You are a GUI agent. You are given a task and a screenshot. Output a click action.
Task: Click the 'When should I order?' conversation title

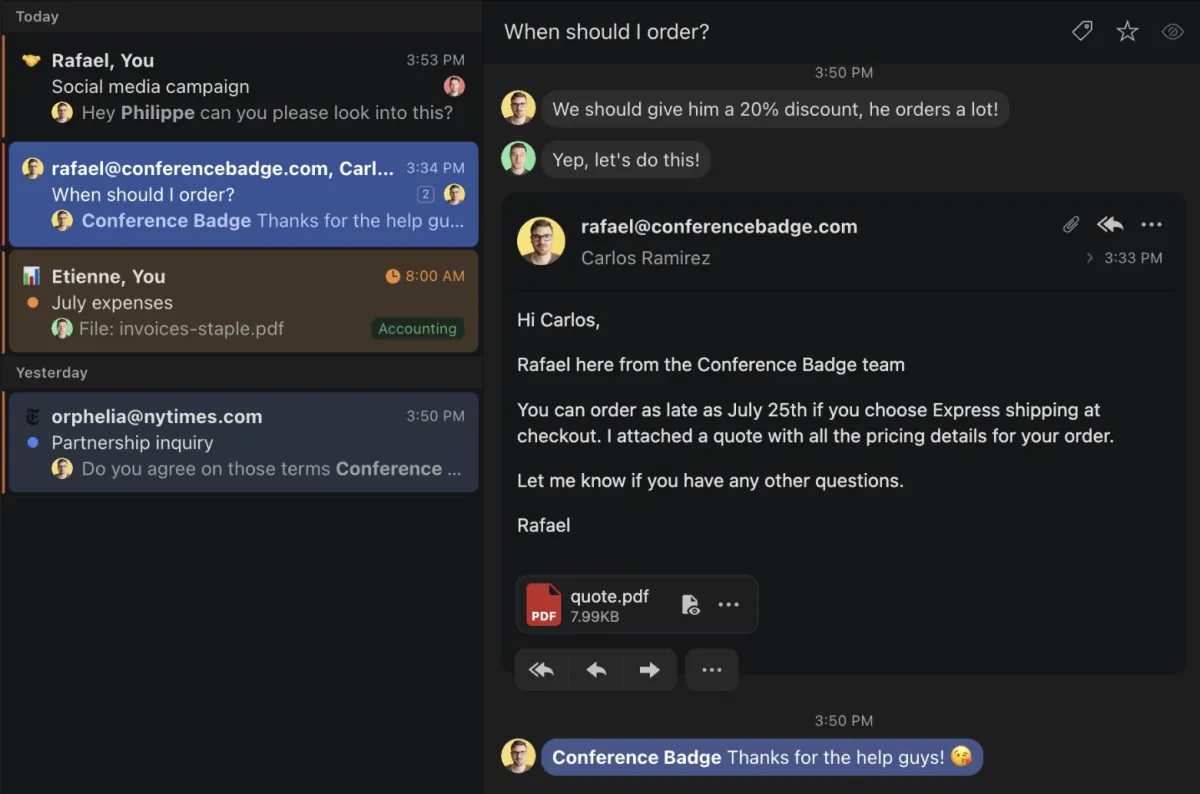(606, 31)
